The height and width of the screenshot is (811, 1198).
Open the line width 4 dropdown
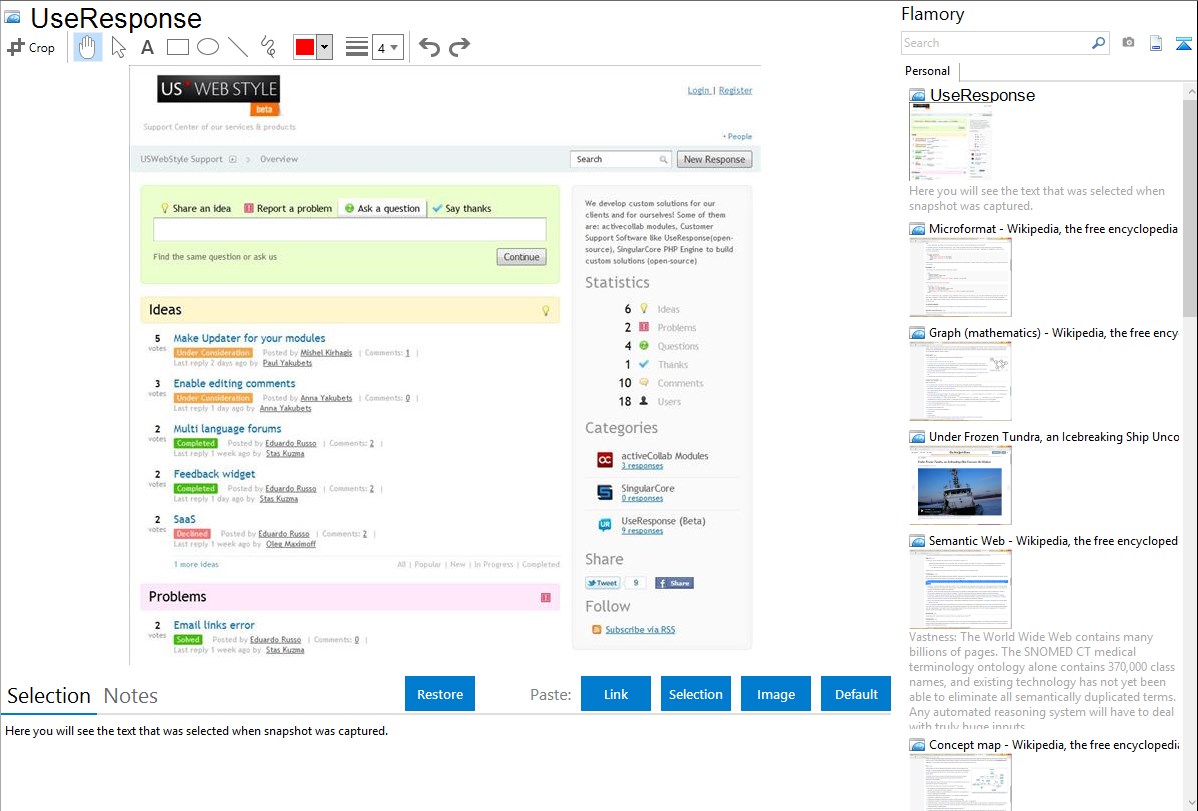(387, 47)
